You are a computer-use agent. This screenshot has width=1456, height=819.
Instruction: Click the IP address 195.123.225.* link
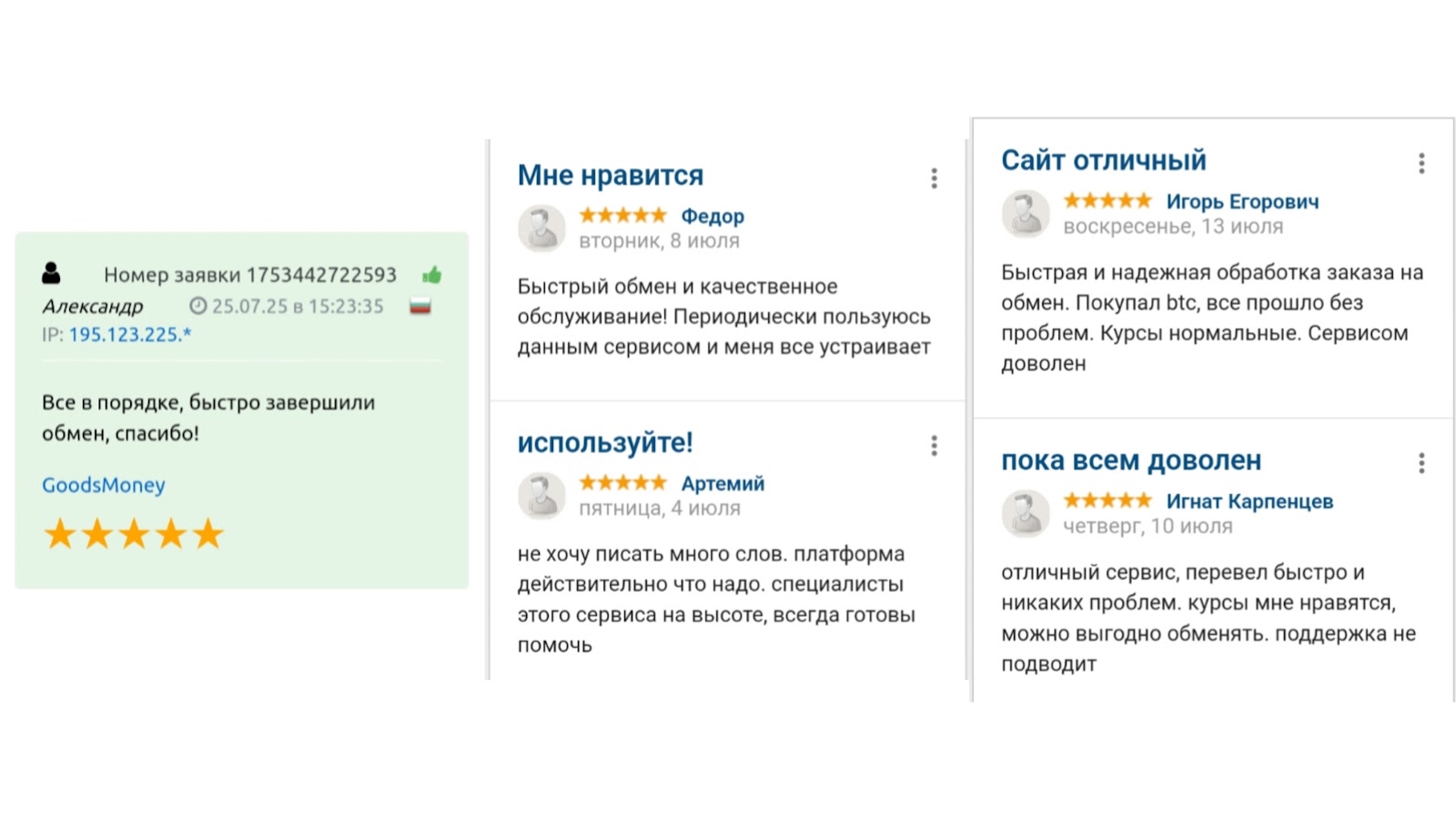pos(130,335)
